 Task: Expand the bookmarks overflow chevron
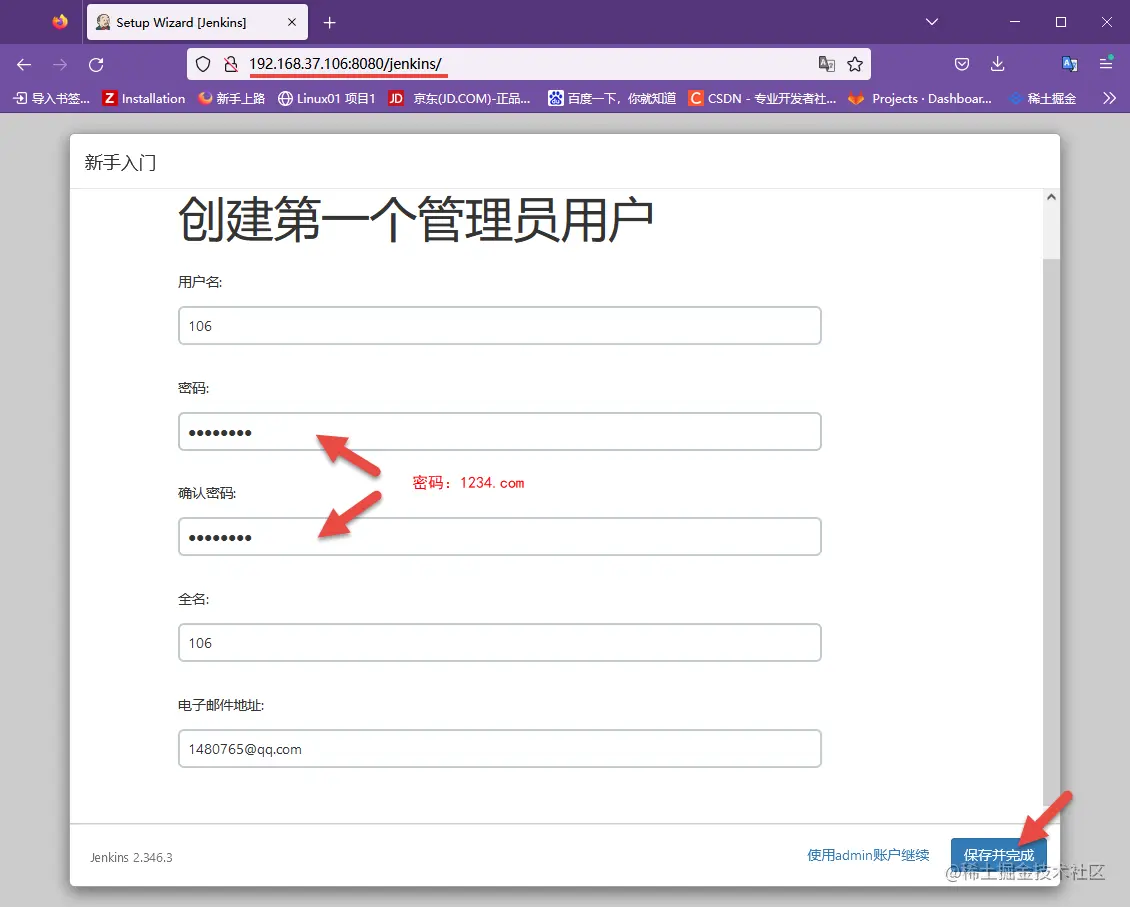[x=1110, y=98]
